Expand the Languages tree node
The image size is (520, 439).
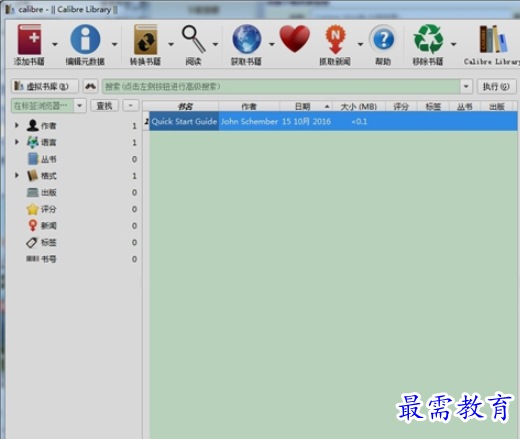[x=17, y=142]
